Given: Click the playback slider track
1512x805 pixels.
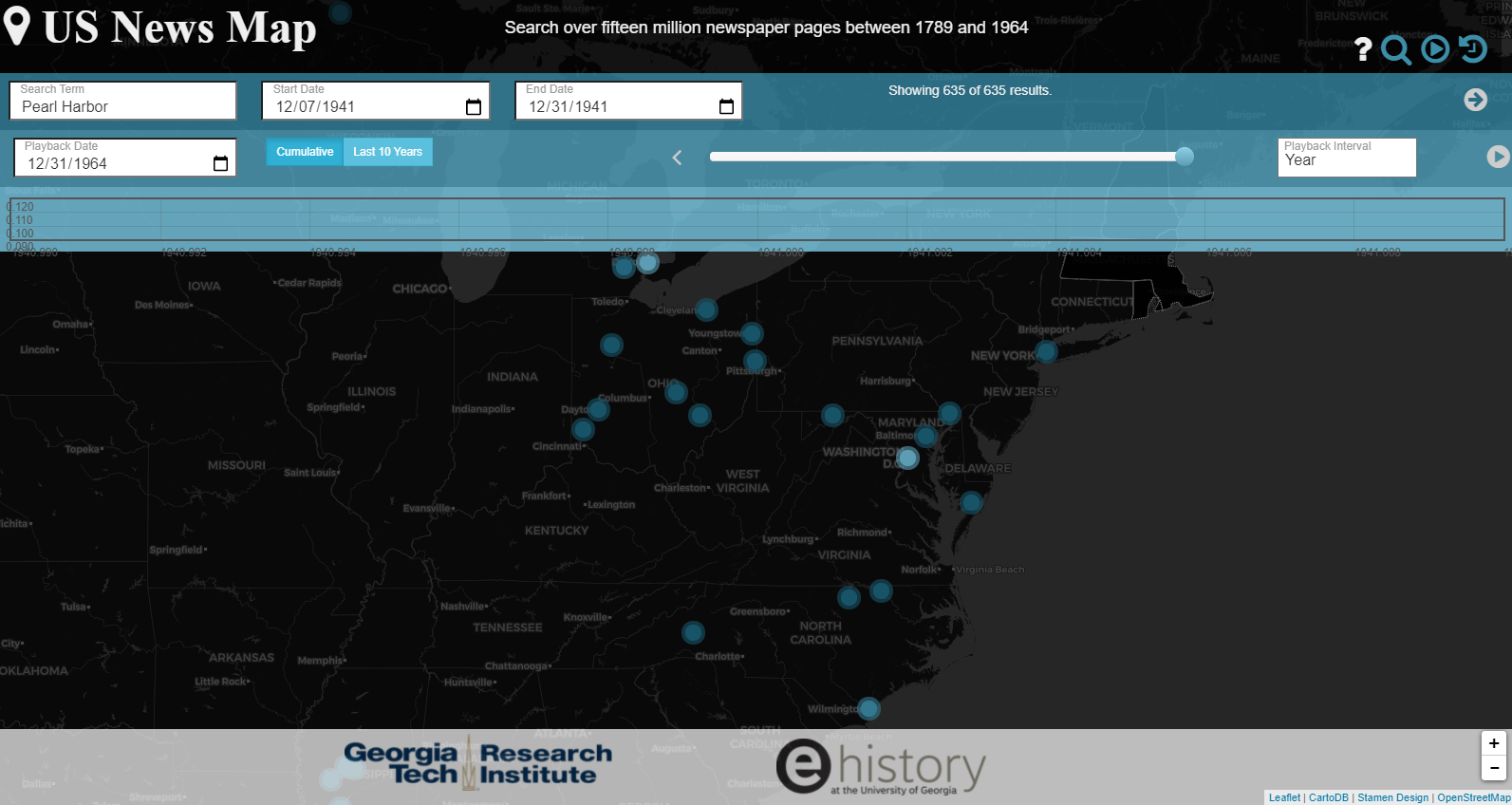Looking at the screenshot, I should click(x=946, y=157).
